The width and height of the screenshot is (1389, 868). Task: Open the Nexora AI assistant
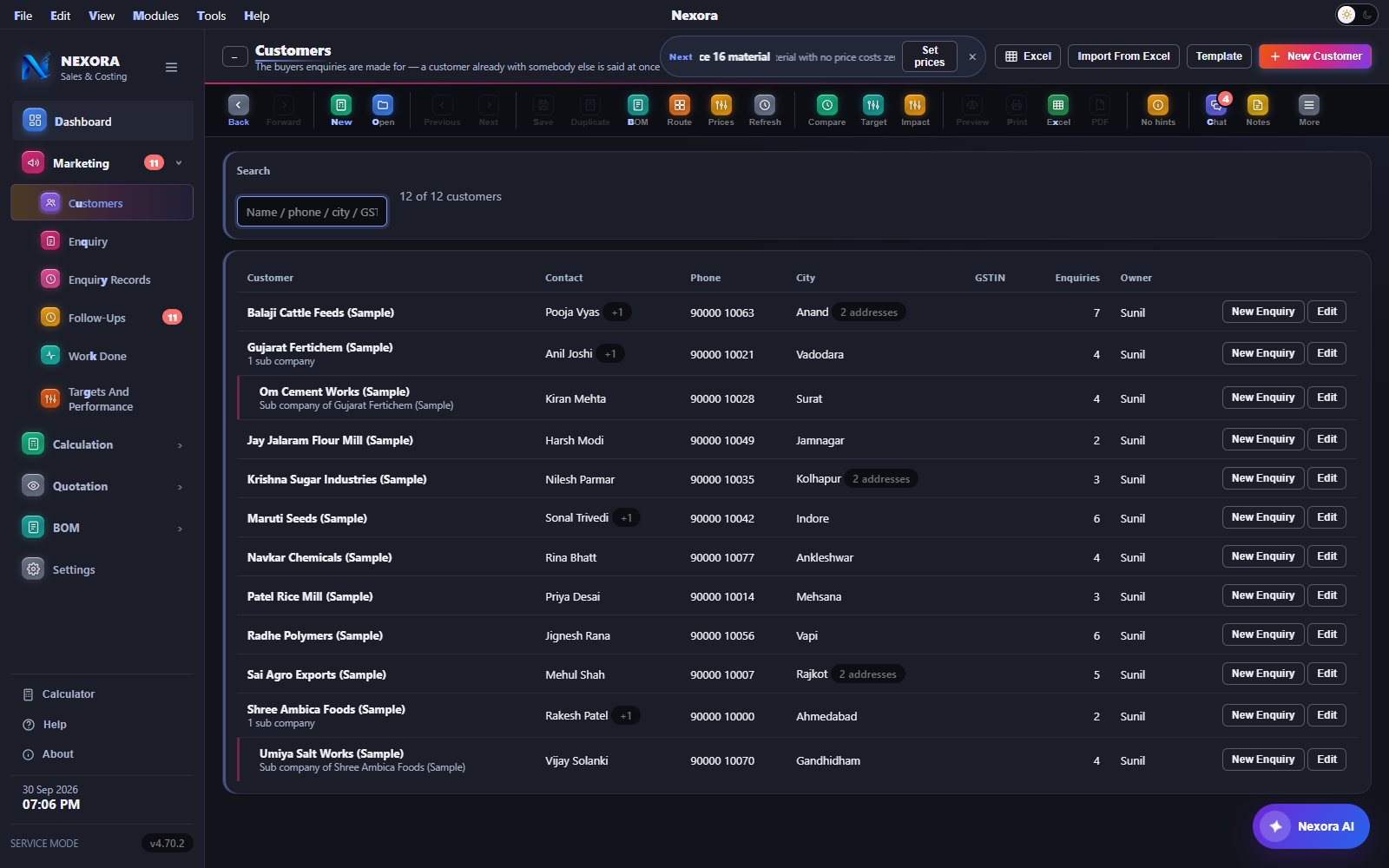coord(1311,826)
